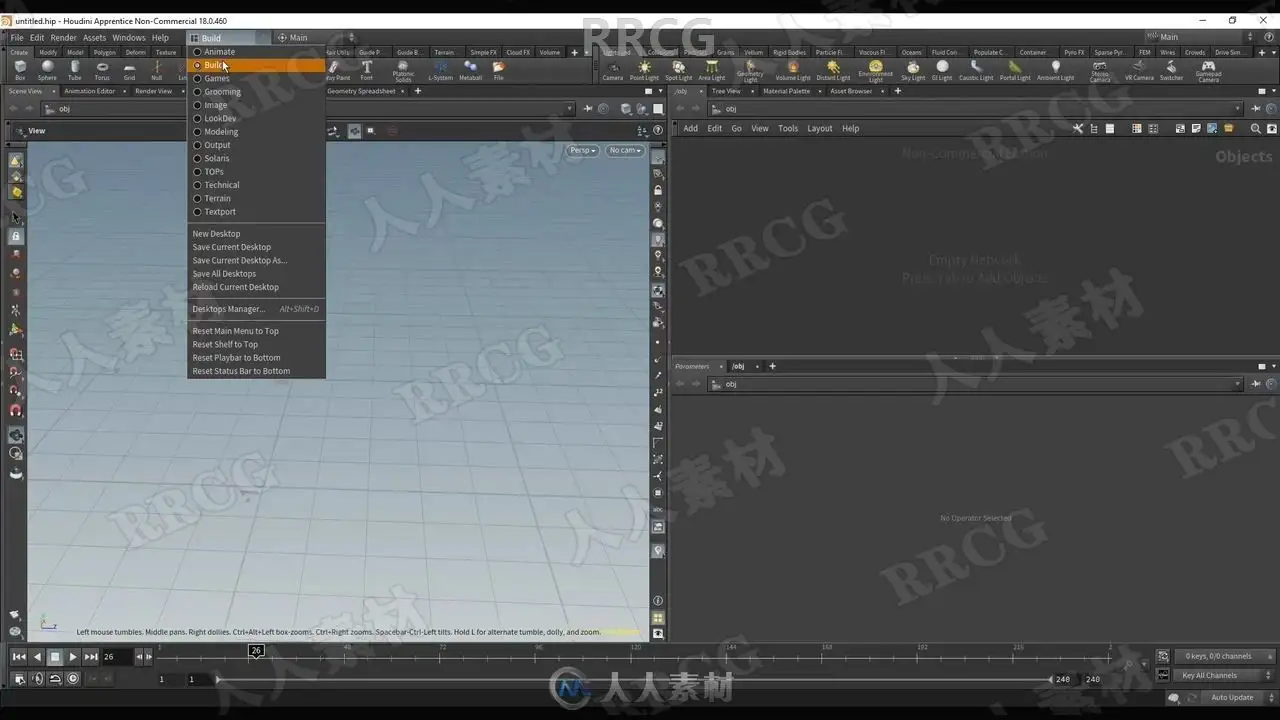1280x720 pixels.
Task: Open the Persp viewport dropdown
Action: pos(583,150)
